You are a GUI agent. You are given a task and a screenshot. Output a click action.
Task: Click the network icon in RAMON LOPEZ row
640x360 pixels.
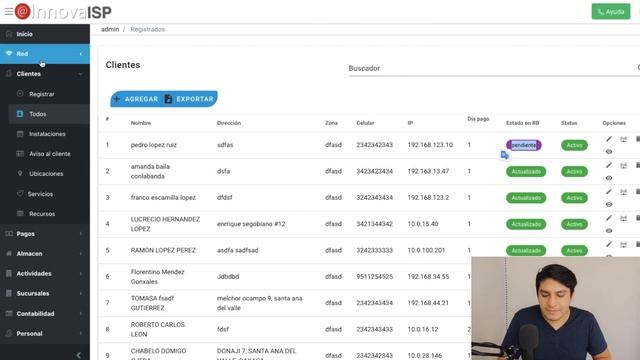pos(623,244)
